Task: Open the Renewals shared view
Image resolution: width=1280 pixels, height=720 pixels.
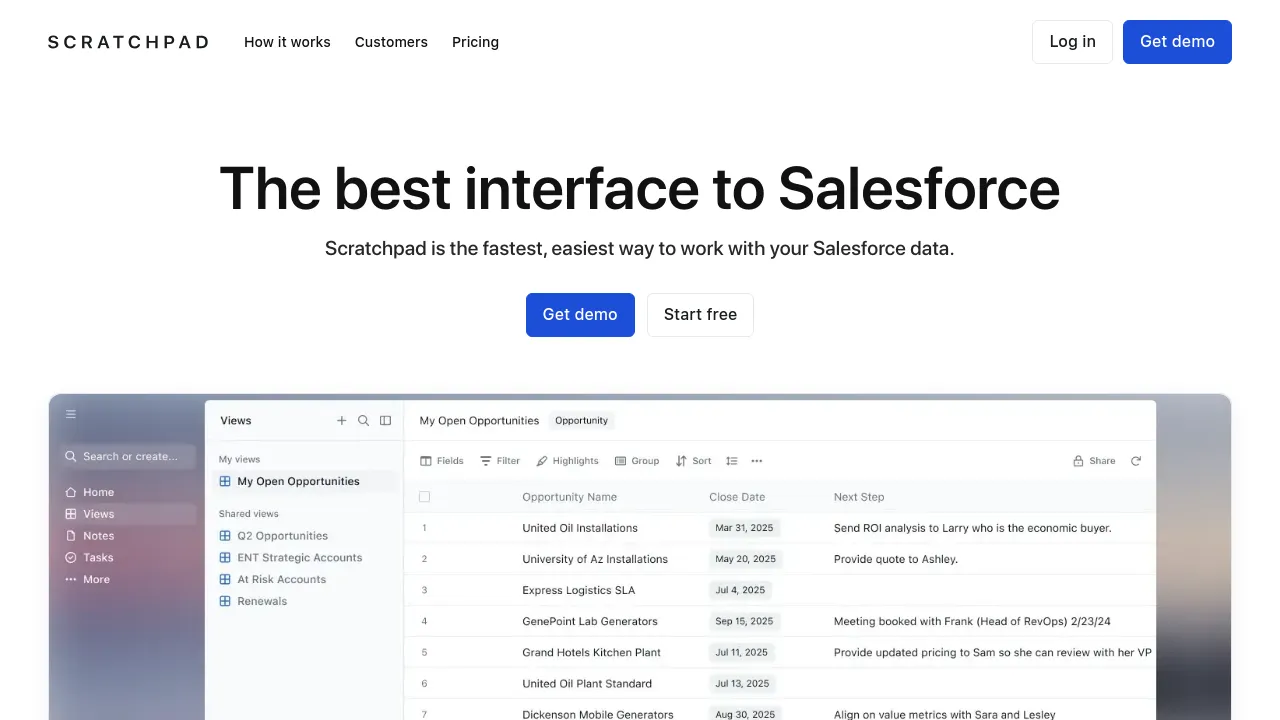Action: tap(254, 602)
